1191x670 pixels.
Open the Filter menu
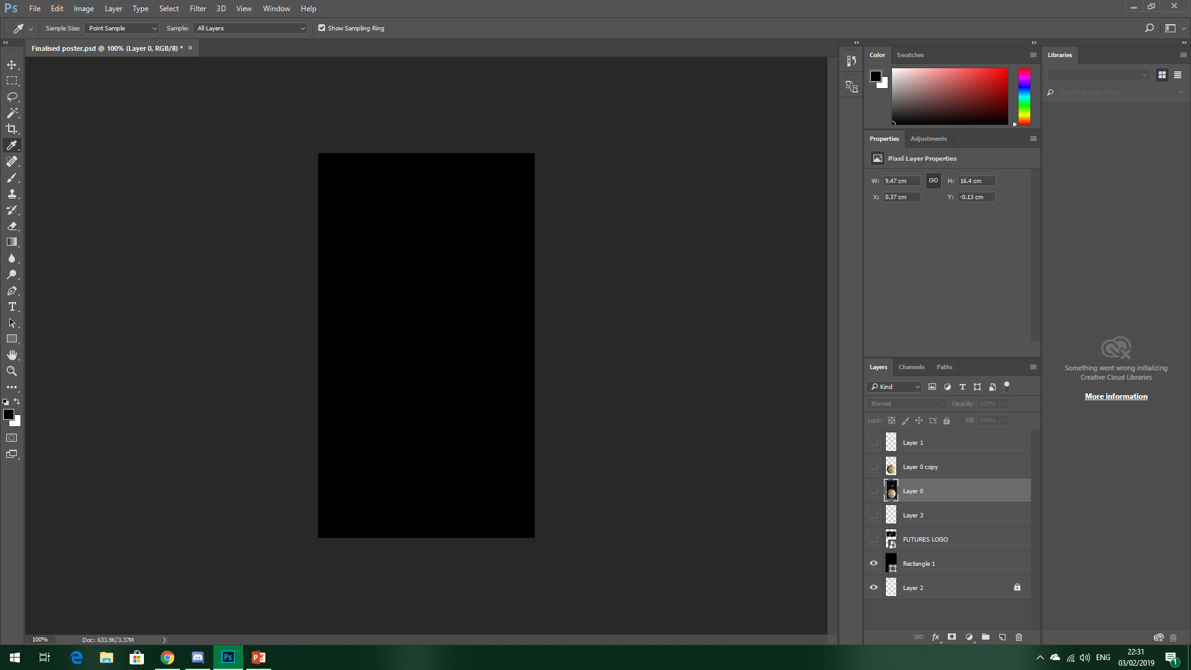pyautogui.click(x=197, y=8)
